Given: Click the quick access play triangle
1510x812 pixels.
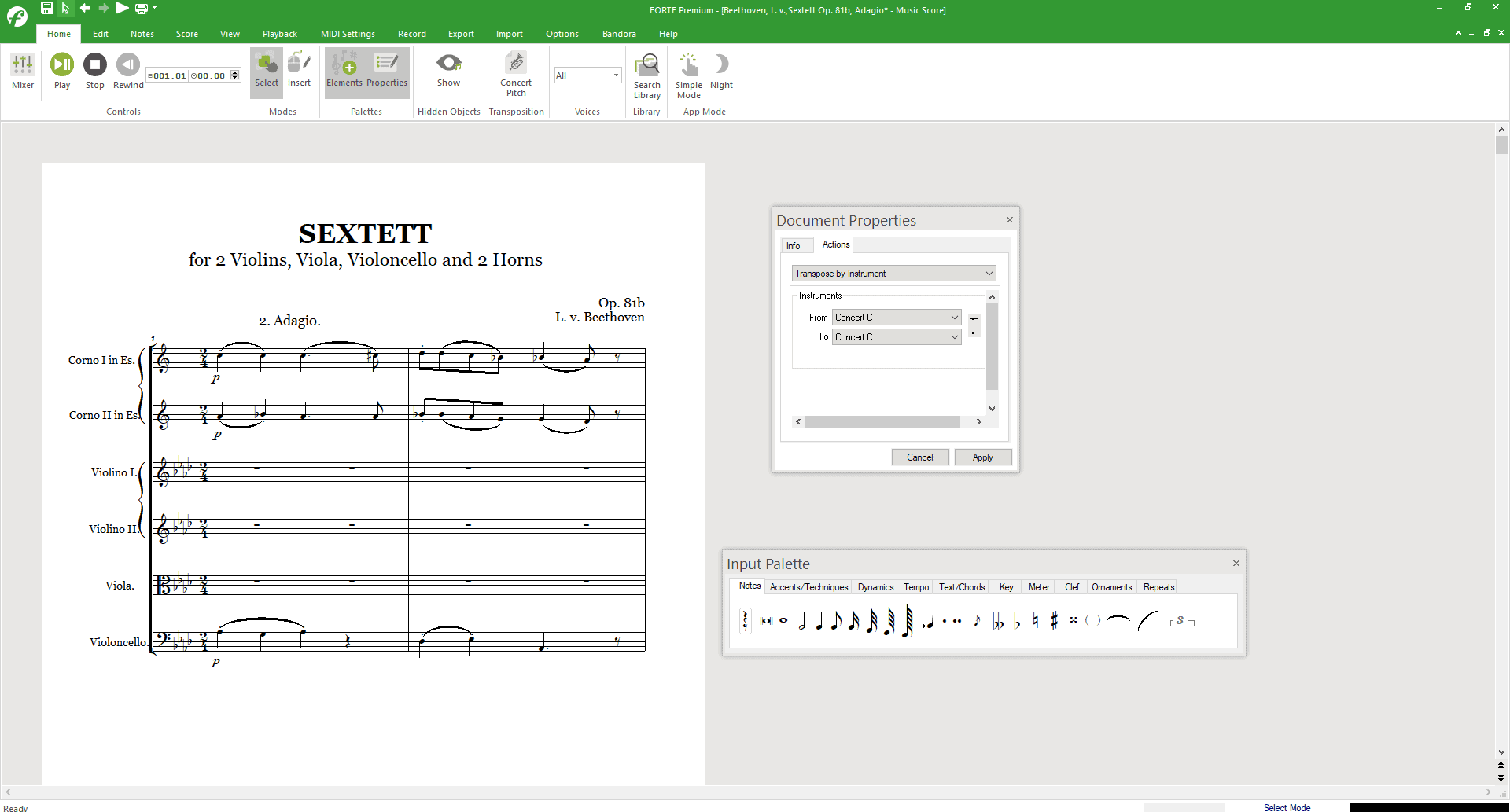Looking at the screenshot, I should [x=122, y=8].
